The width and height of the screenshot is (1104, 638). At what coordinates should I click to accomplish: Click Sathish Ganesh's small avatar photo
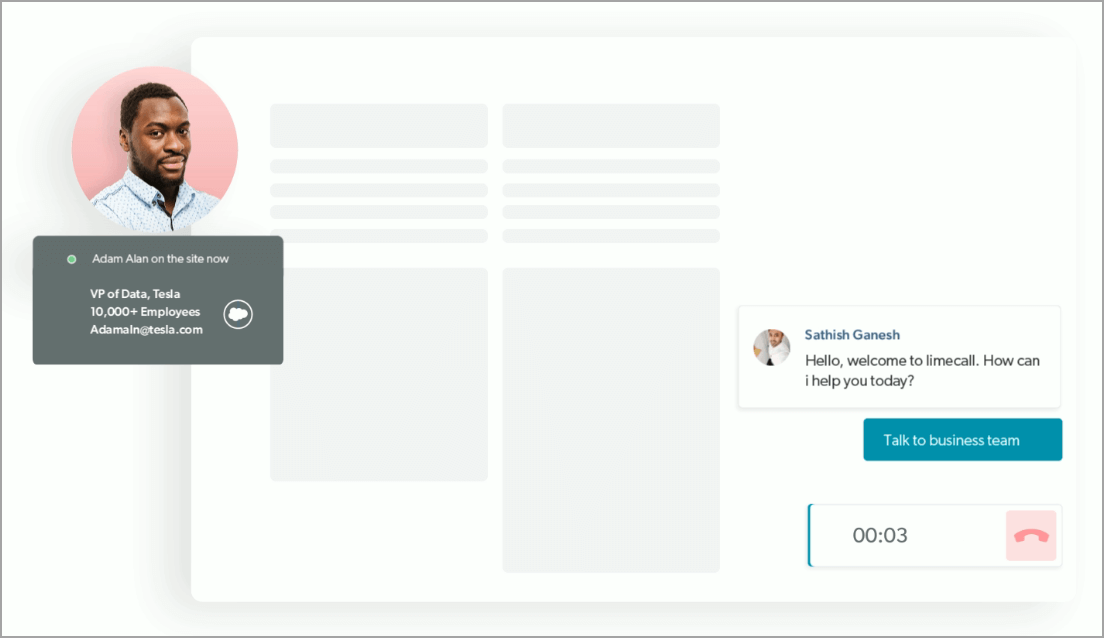click(x=772, y=347)
